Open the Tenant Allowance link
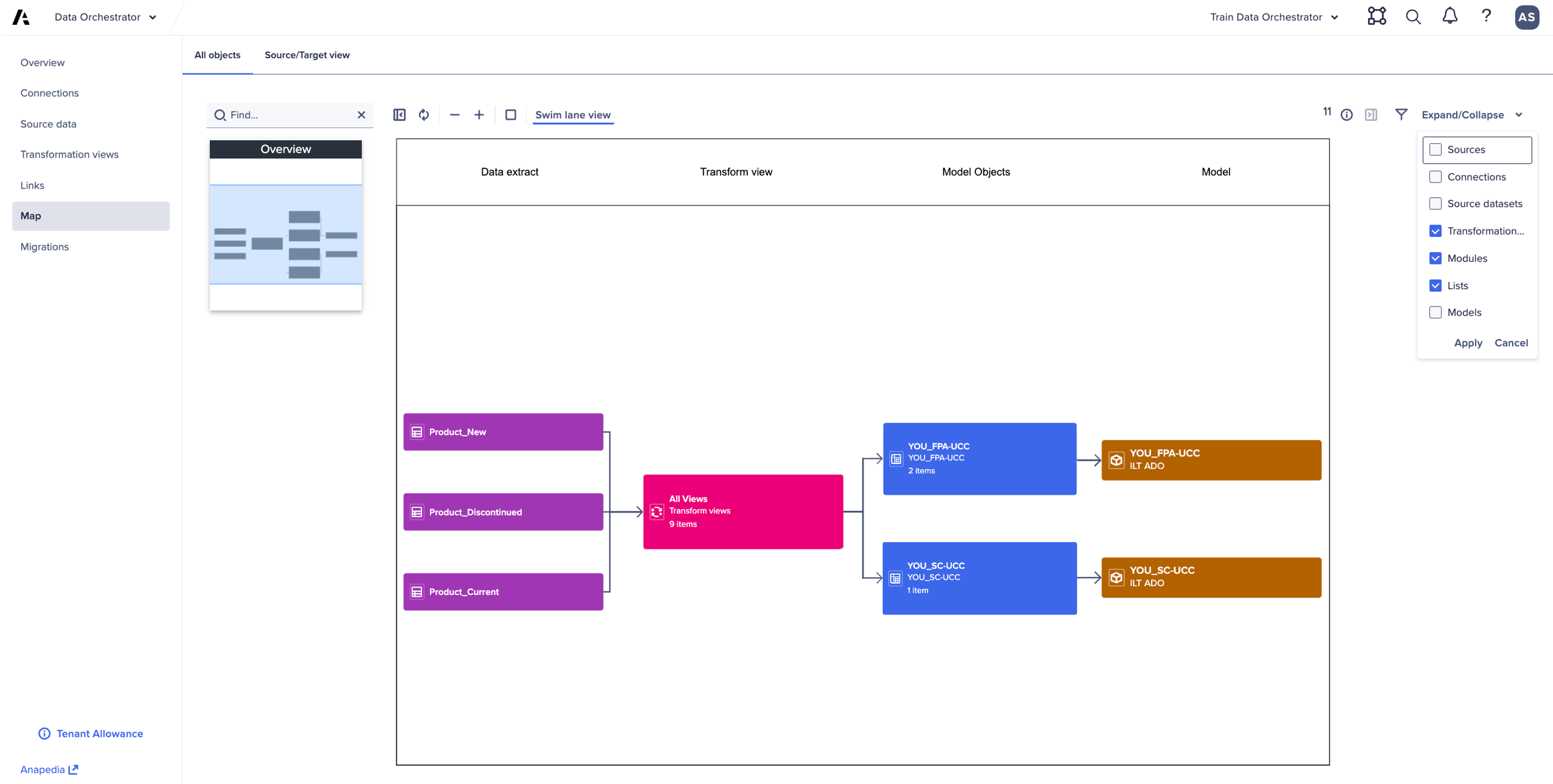The width and height of the screenshot is (1553, 784). (x=100, y=733)
